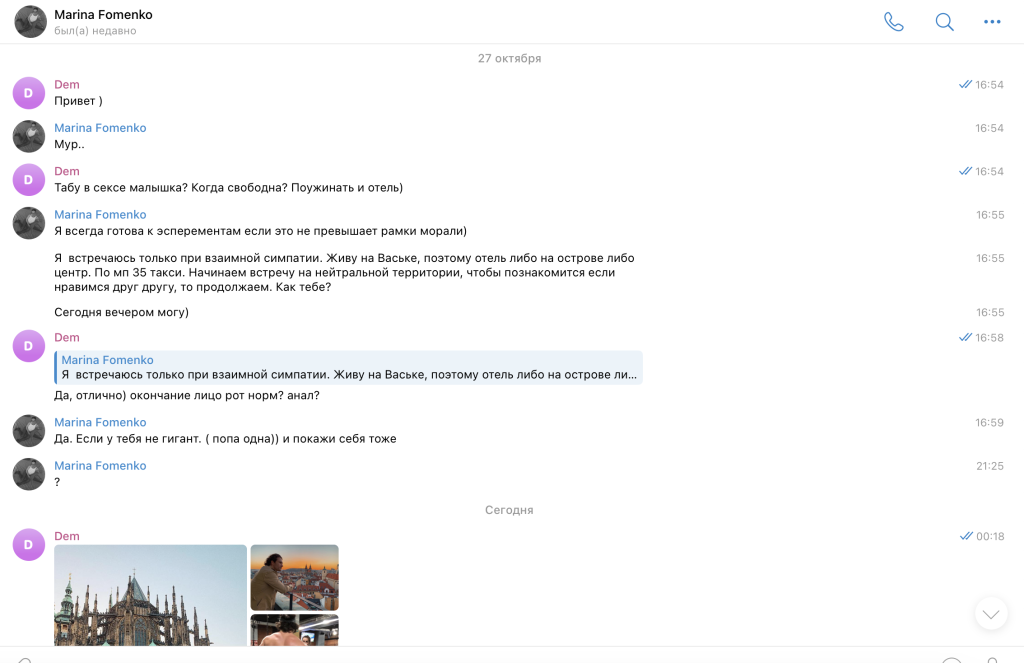Click the "27 октября" date separator
Screen dimensions: 1024x663
pyautogui.click(x=509, y=59)
